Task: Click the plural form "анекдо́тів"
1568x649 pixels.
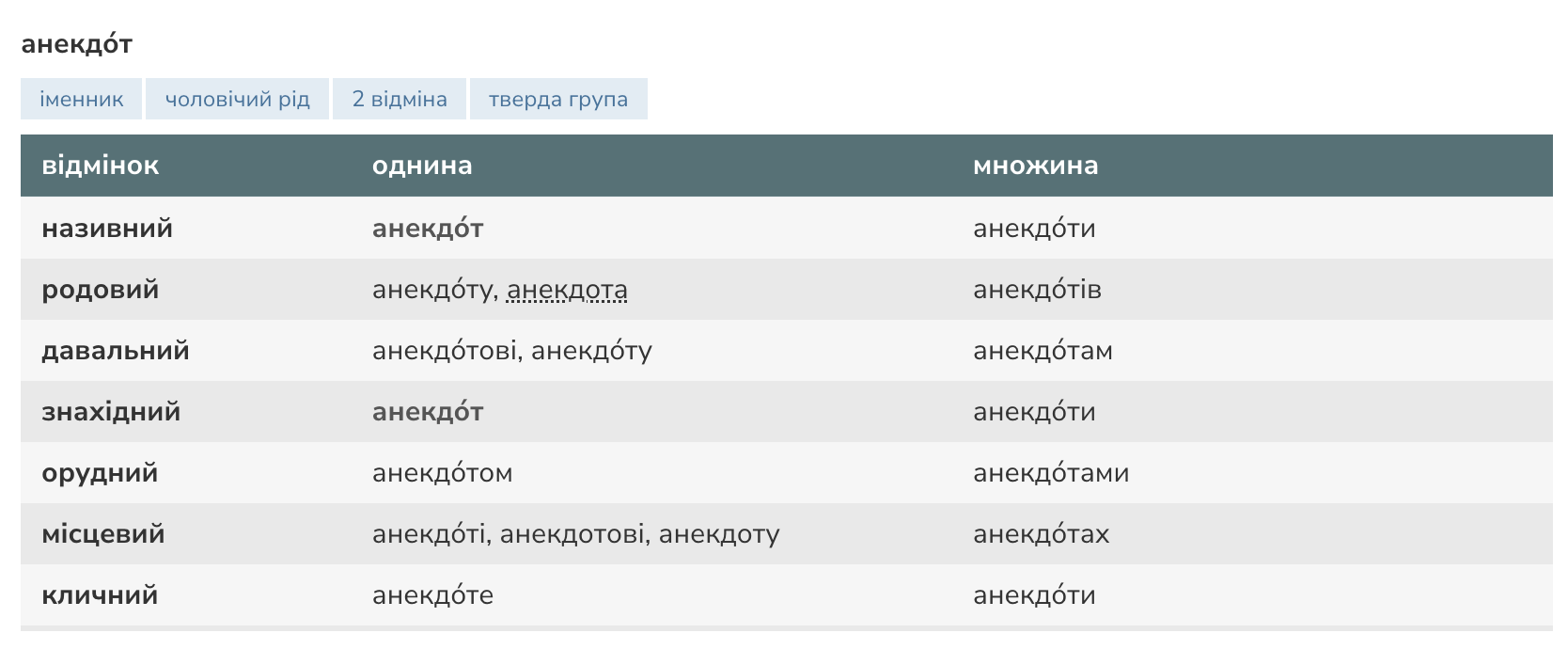Action: coord(1037,290)
